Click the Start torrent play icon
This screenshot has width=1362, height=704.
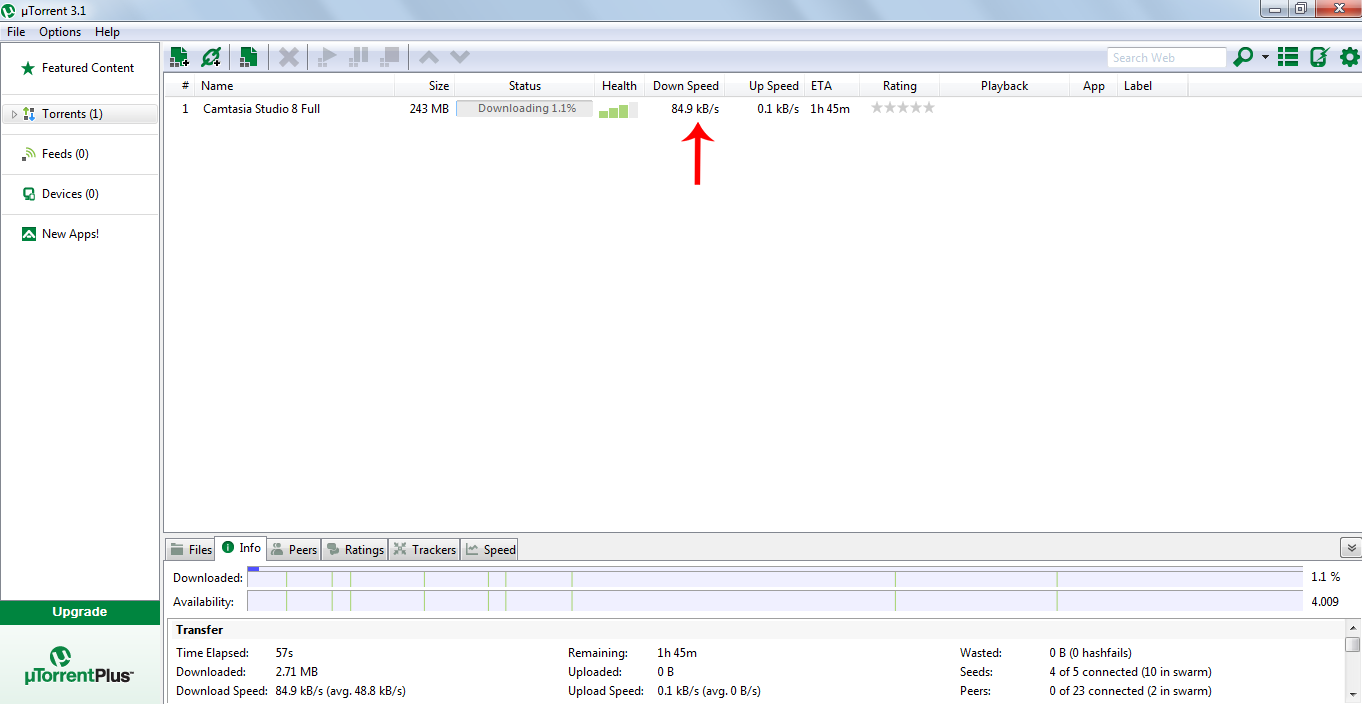(x=326, y=57)
